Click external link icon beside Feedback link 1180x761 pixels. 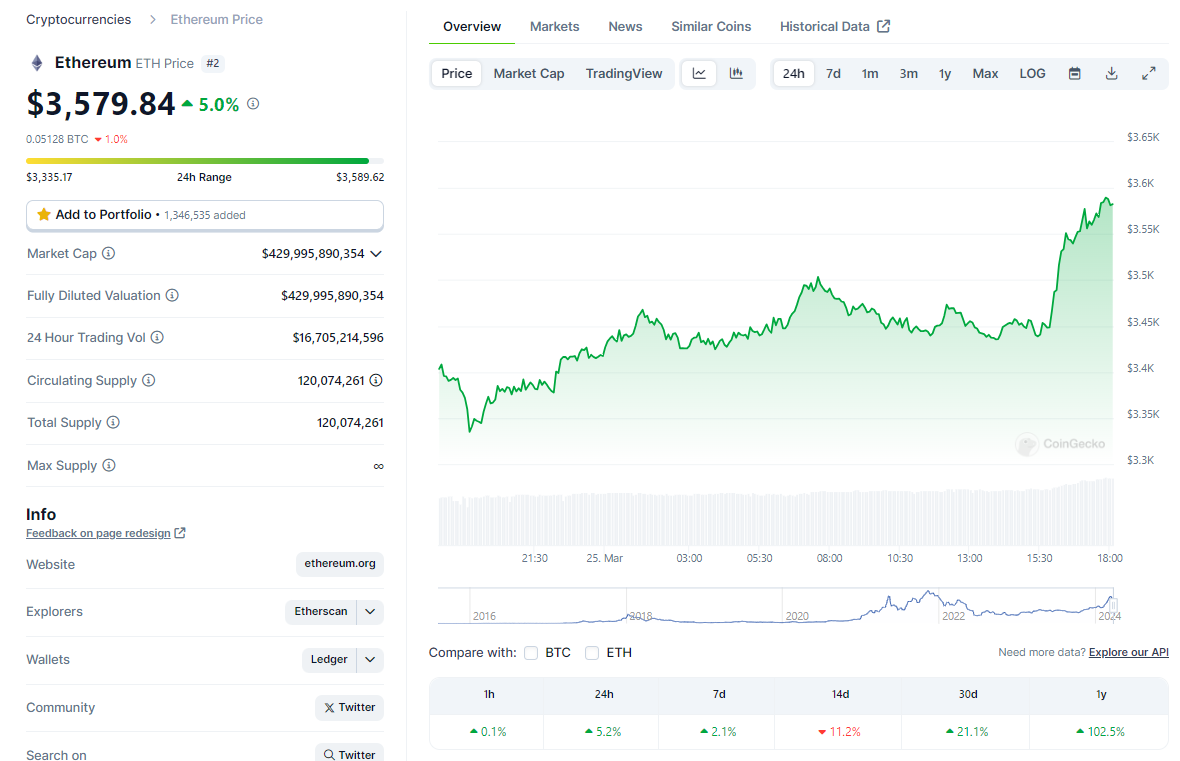180,533
